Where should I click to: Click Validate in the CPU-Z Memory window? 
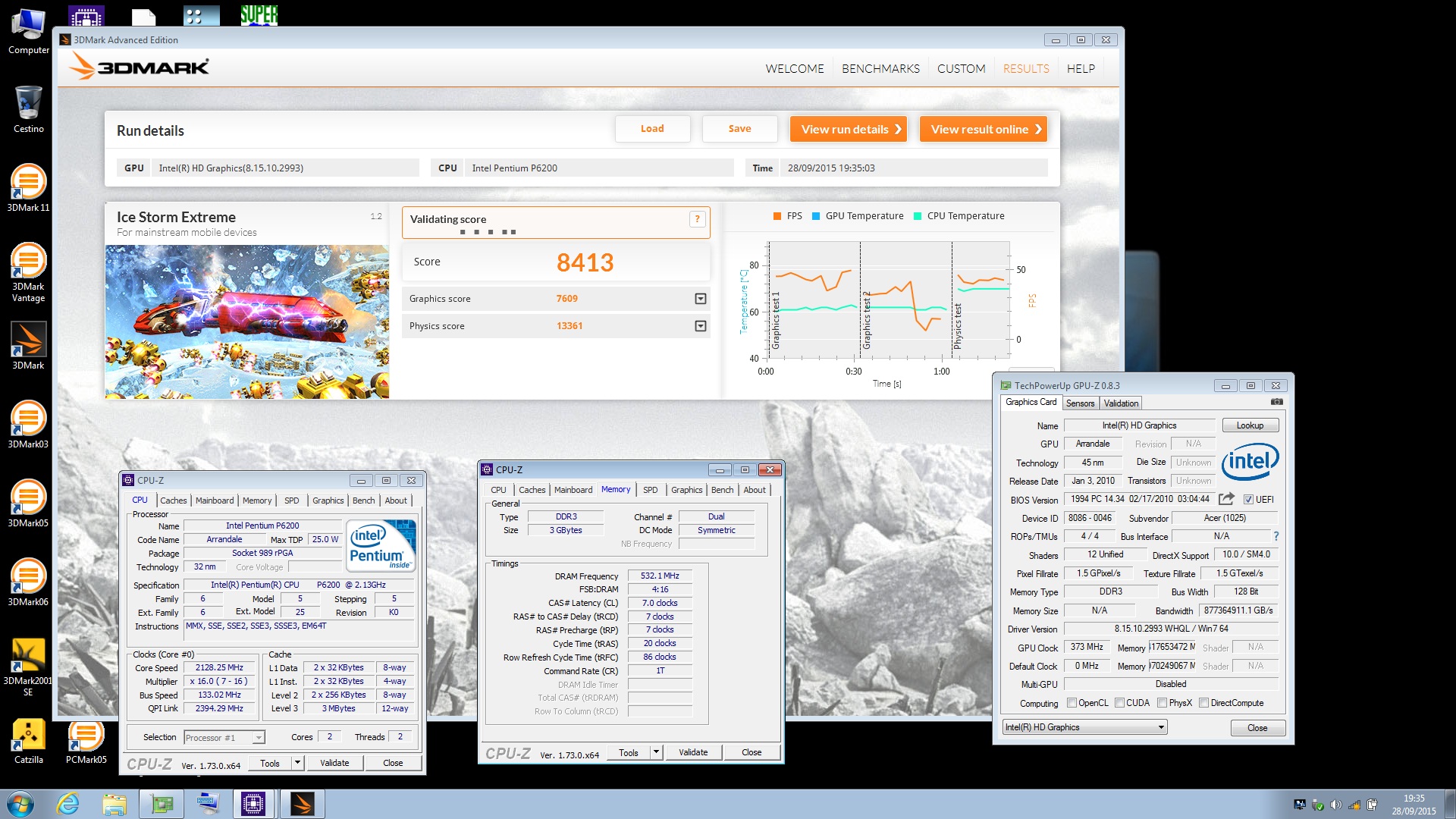pos(693,752)
